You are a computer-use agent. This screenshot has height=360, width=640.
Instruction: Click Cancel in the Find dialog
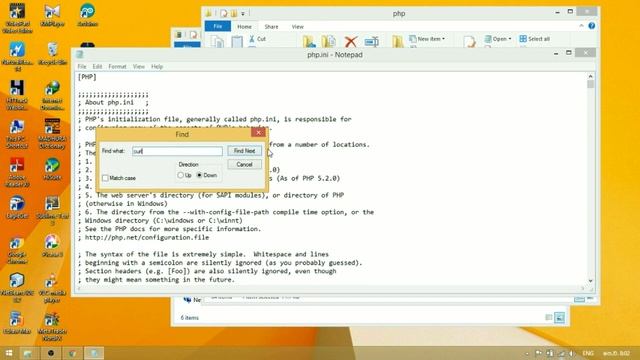[x=244, y=164]
